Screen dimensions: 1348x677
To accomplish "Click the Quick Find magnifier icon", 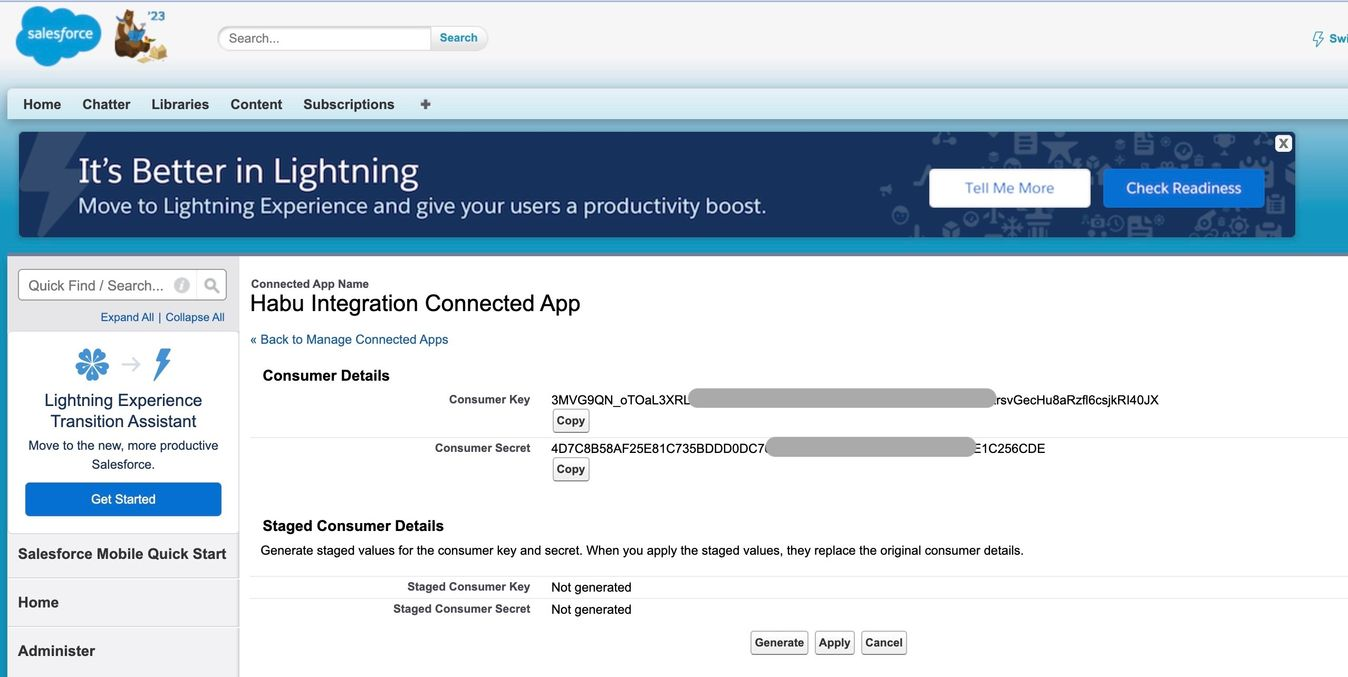I will pos(211,285).
